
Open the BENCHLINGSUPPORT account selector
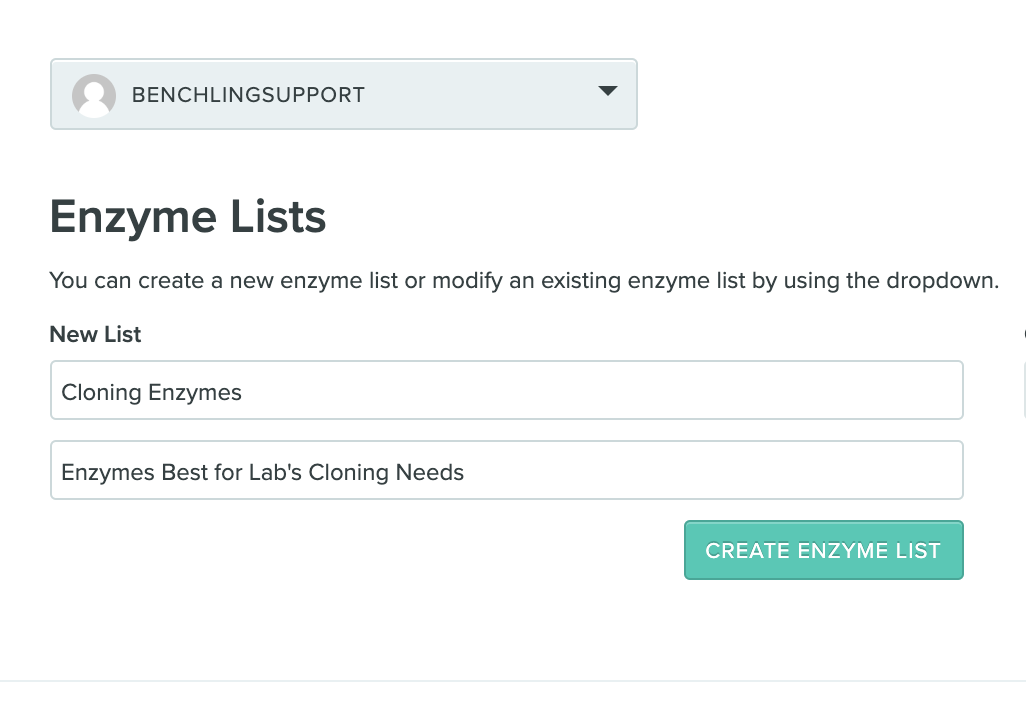(343, 94)
